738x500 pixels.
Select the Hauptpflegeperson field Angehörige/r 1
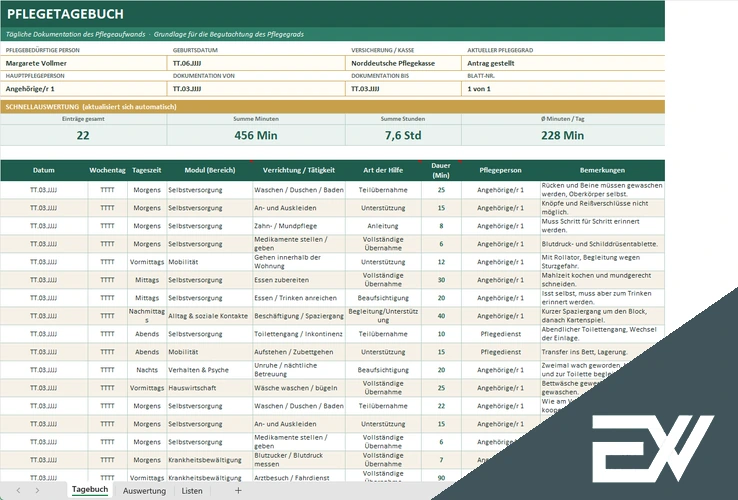[x=84, y=89]
